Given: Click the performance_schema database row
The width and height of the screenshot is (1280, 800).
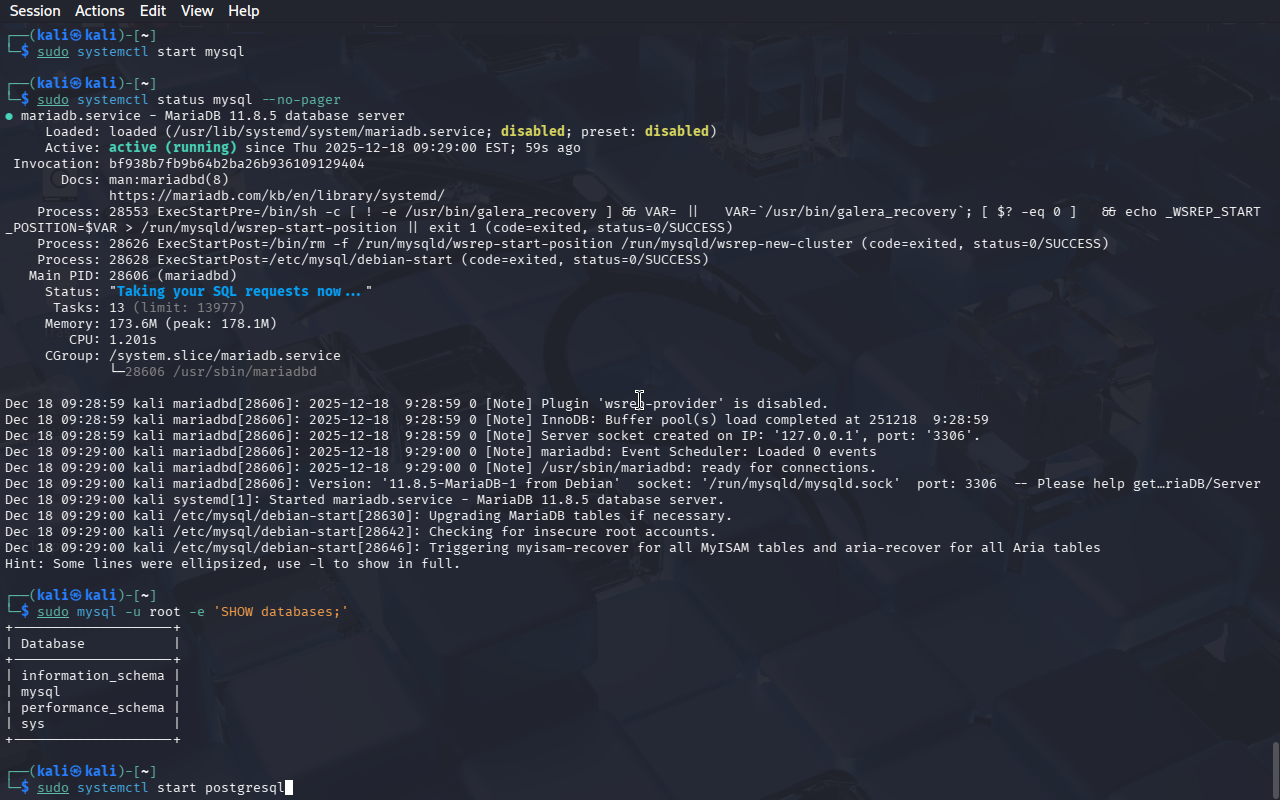Looking at the screenshot, I should coord(92,708).
